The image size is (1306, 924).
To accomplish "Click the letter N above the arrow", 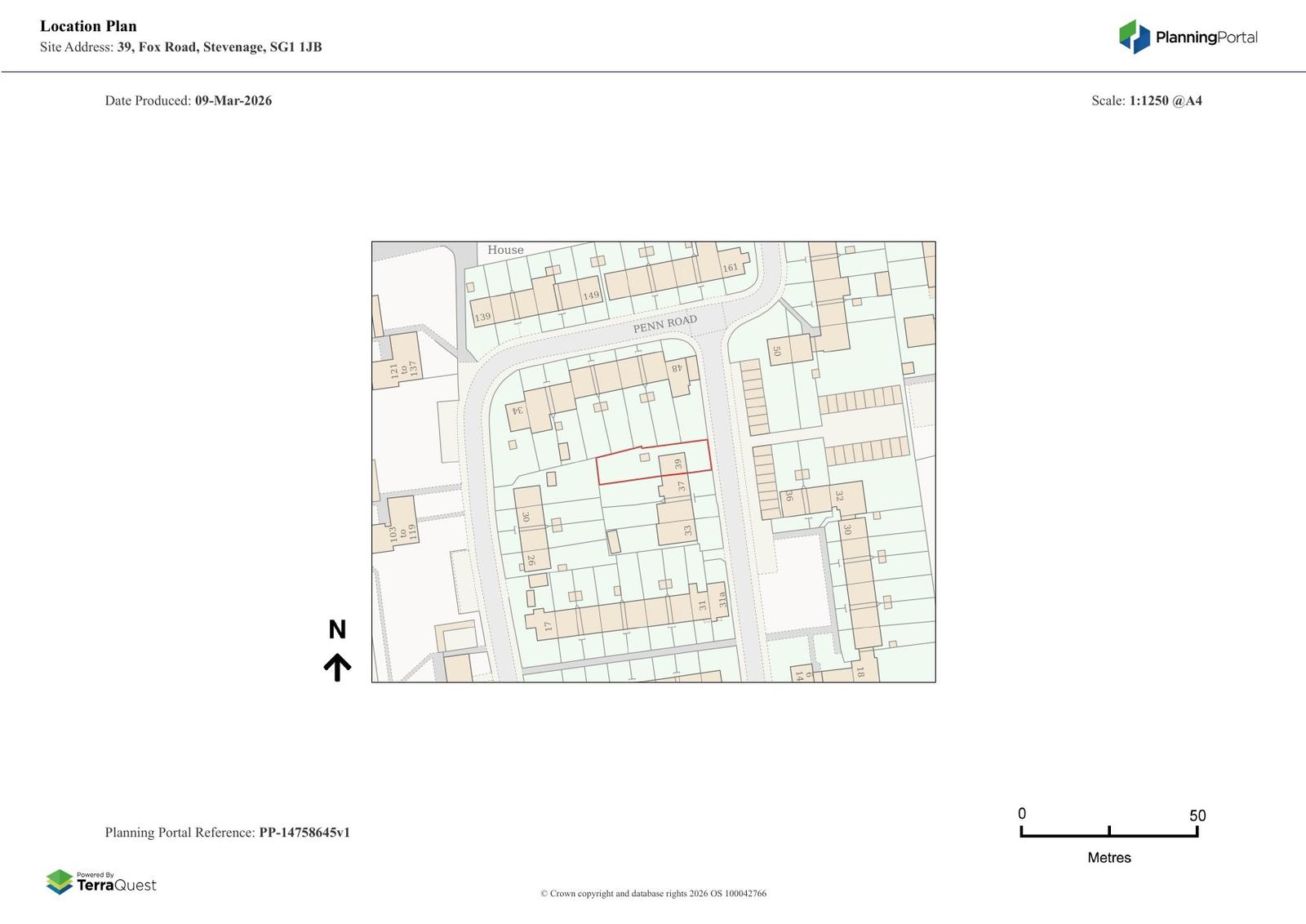I will [x=337, y=629].
